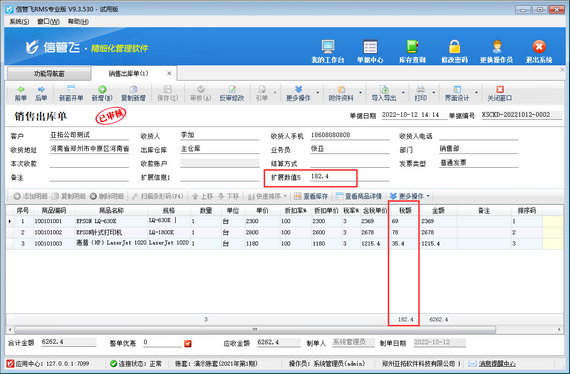Click 查看库存 button
Viewport: 570px width, 374px height.
coord(311,196)
